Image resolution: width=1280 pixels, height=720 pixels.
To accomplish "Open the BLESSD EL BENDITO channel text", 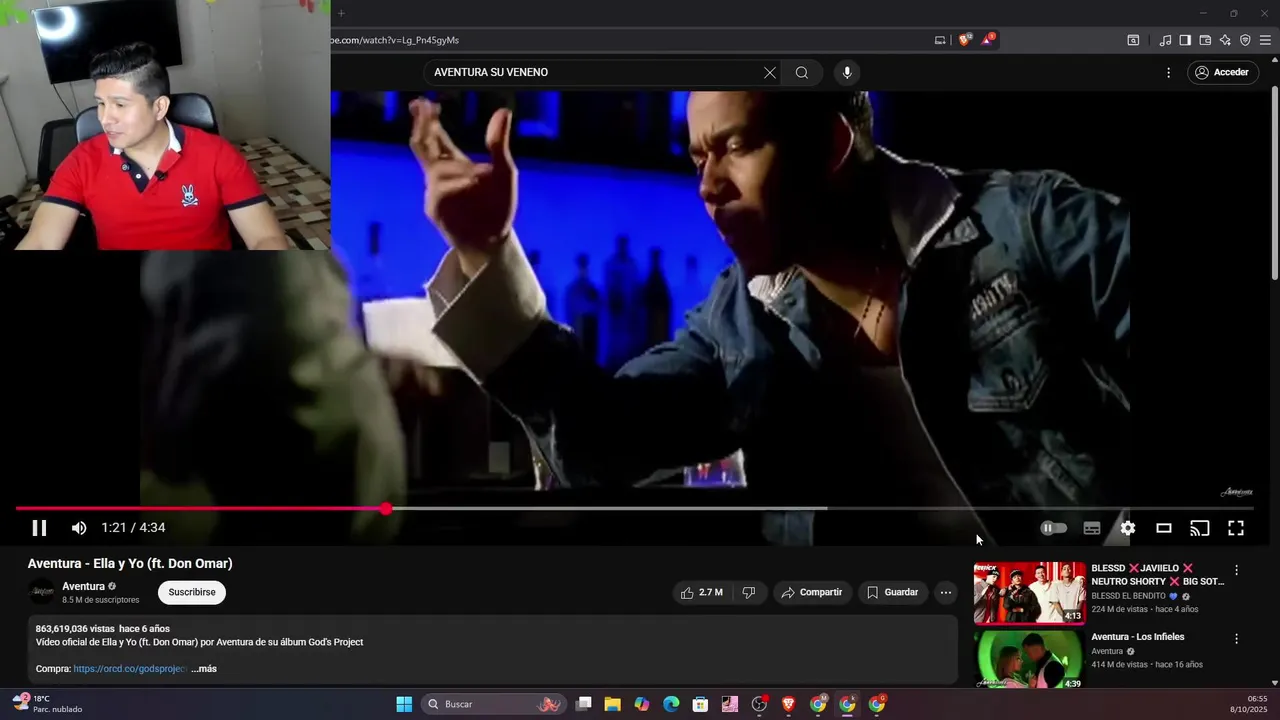I will 1128,596.
